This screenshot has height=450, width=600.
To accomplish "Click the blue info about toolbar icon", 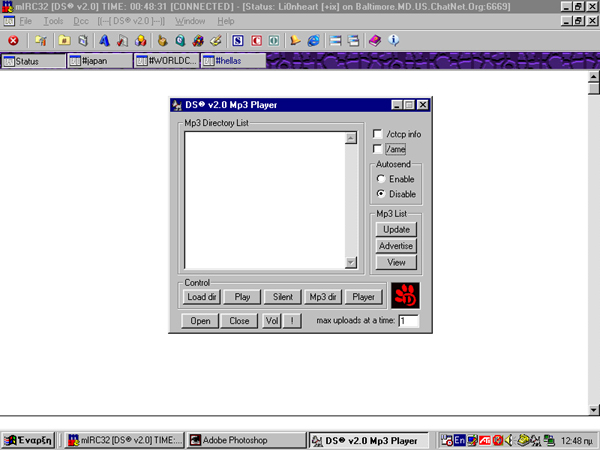I will [x=394, y=41].
